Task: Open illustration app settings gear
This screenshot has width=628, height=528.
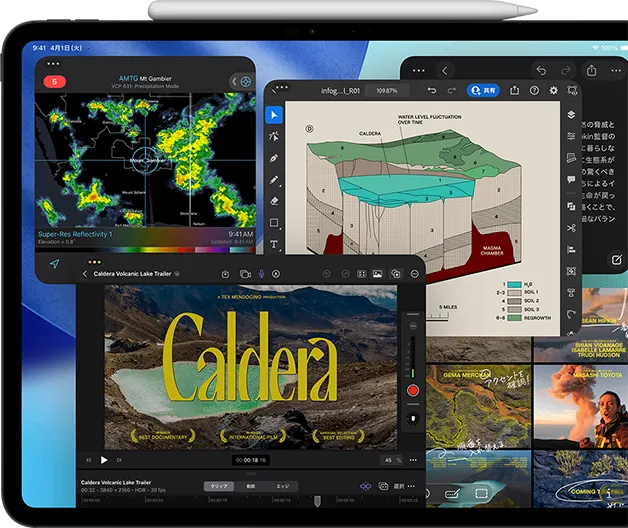Action: (555, 90)
